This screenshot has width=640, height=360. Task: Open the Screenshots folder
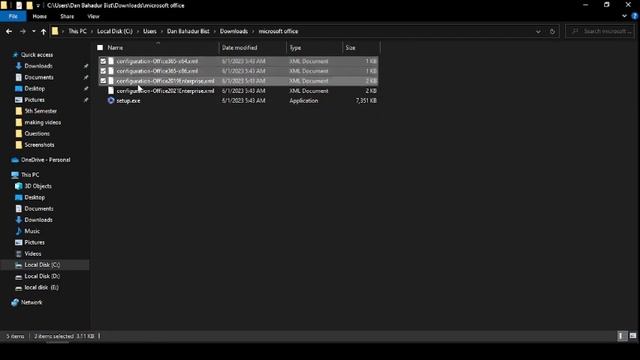[39, 145]
